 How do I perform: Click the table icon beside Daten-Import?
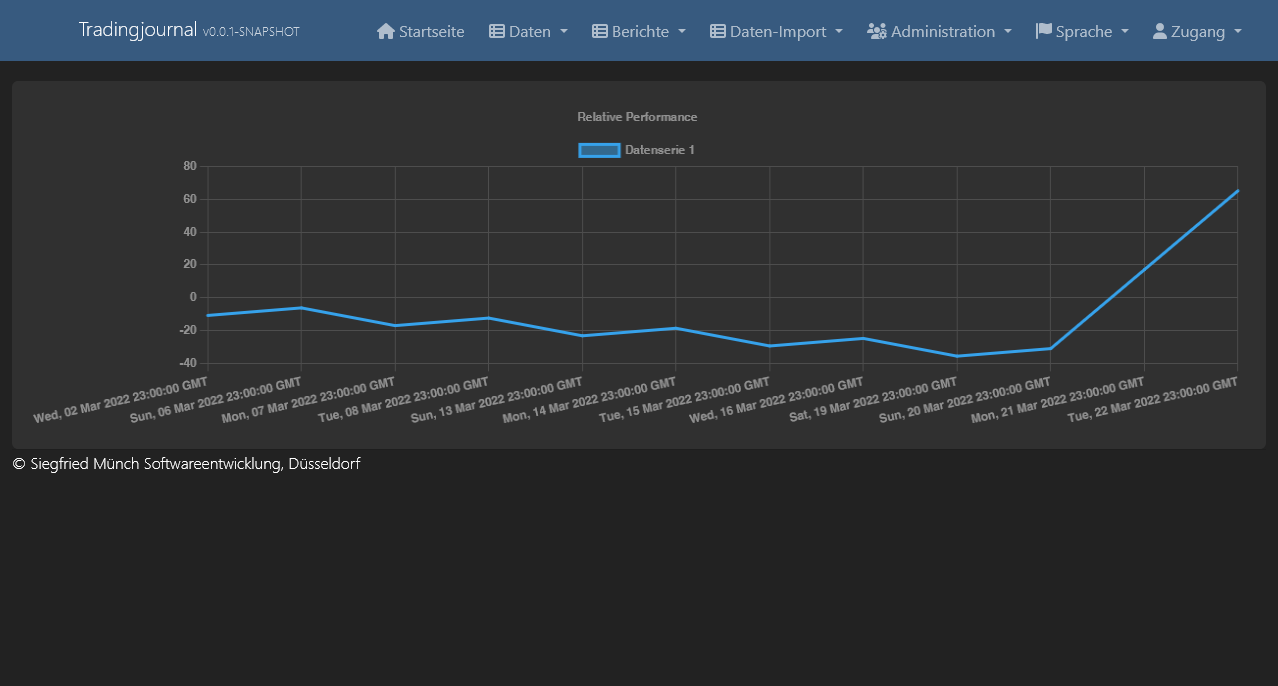718,31
